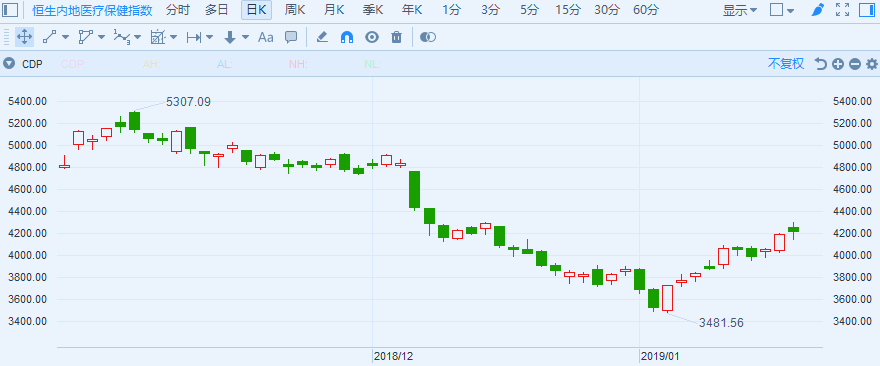Switch to the 分时 intraday tab
880x366 pixels.
178,10
